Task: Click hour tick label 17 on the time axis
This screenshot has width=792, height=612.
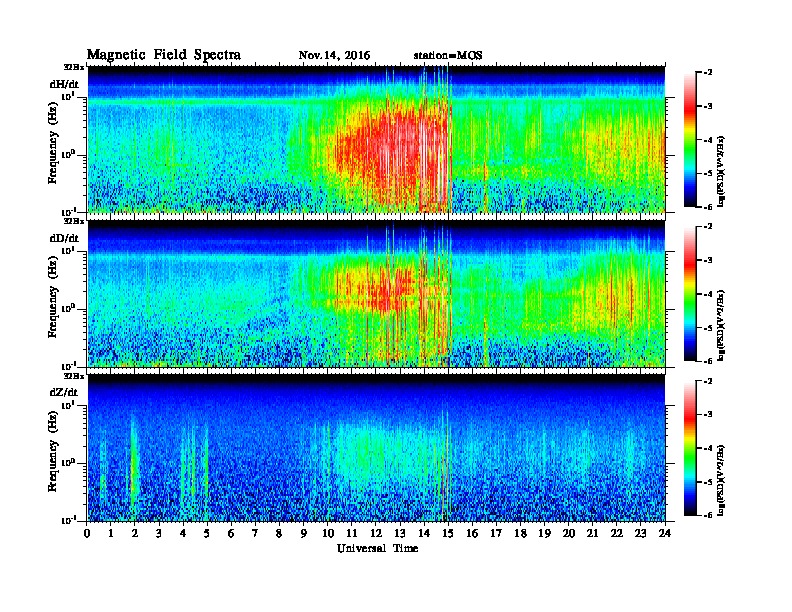Action: coord(497,534)
